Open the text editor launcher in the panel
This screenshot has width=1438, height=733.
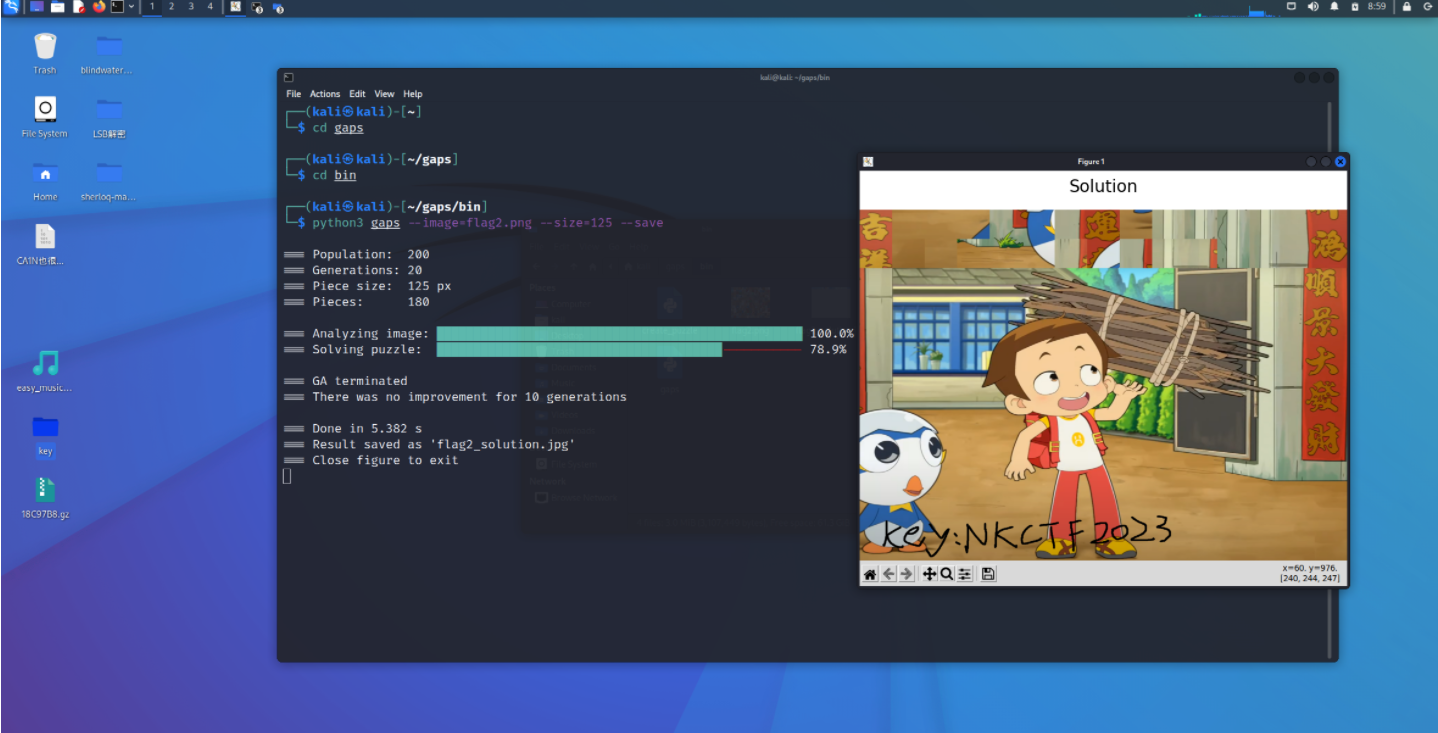coord(79,6)
